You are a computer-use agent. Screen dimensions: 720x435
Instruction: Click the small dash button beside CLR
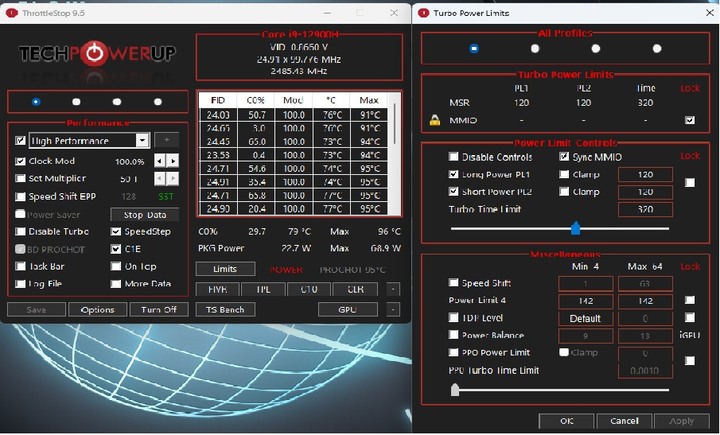tap(393, 289)
